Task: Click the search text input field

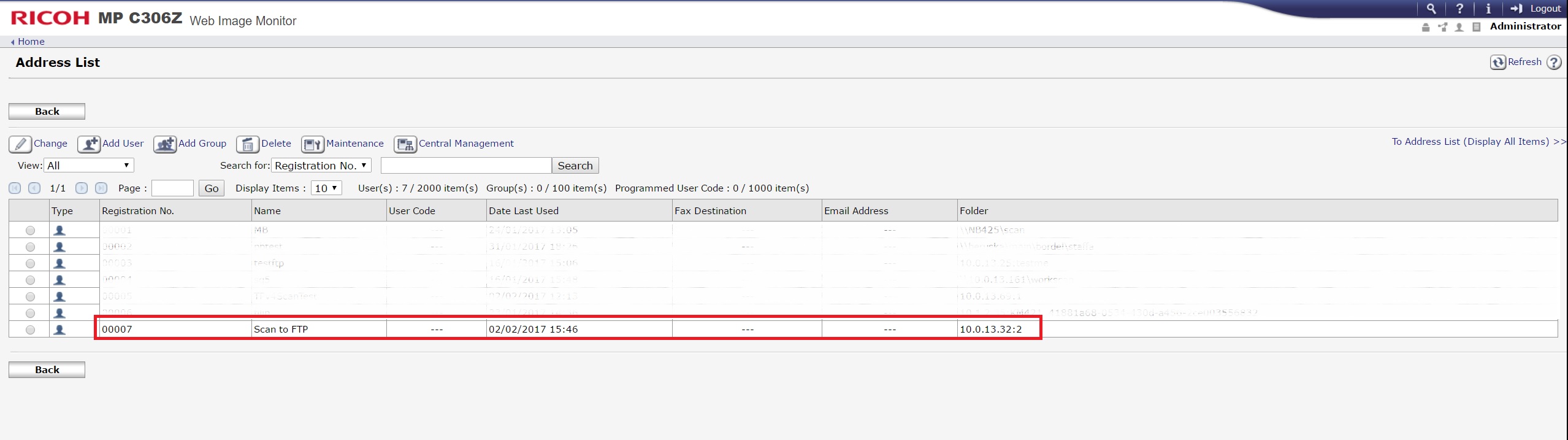Action: pos(466,166)
